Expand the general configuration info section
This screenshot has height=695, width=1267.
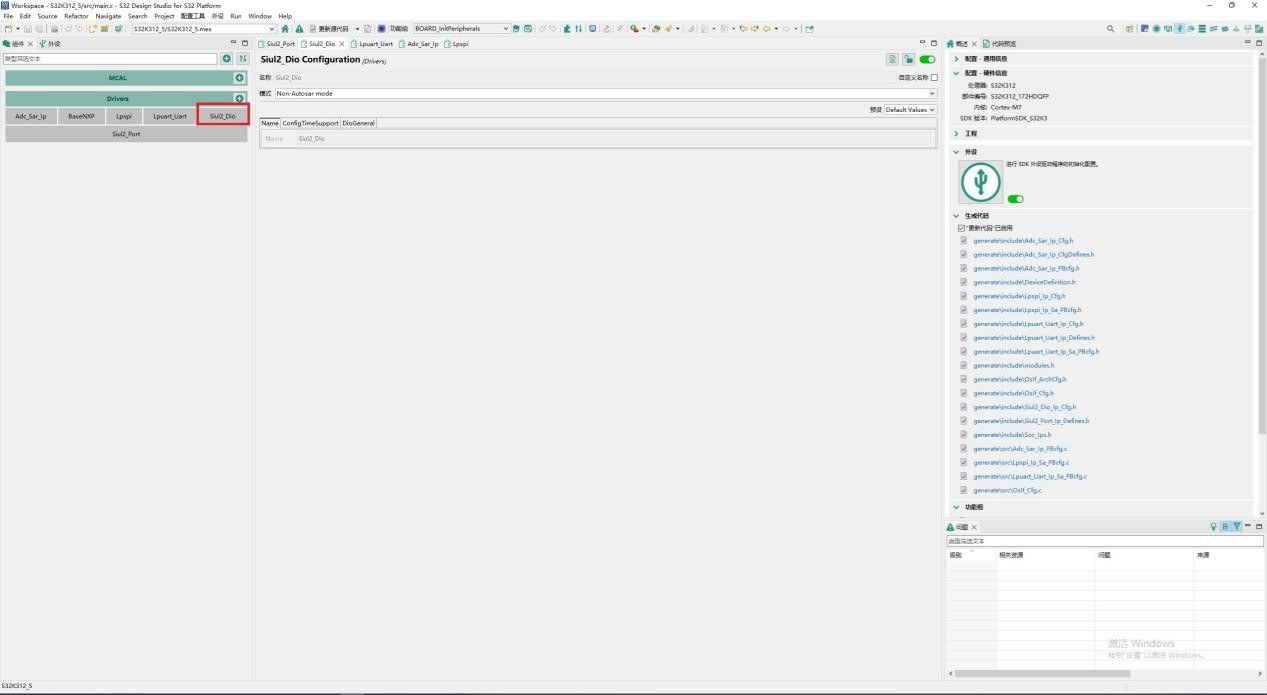coord(956,59)
